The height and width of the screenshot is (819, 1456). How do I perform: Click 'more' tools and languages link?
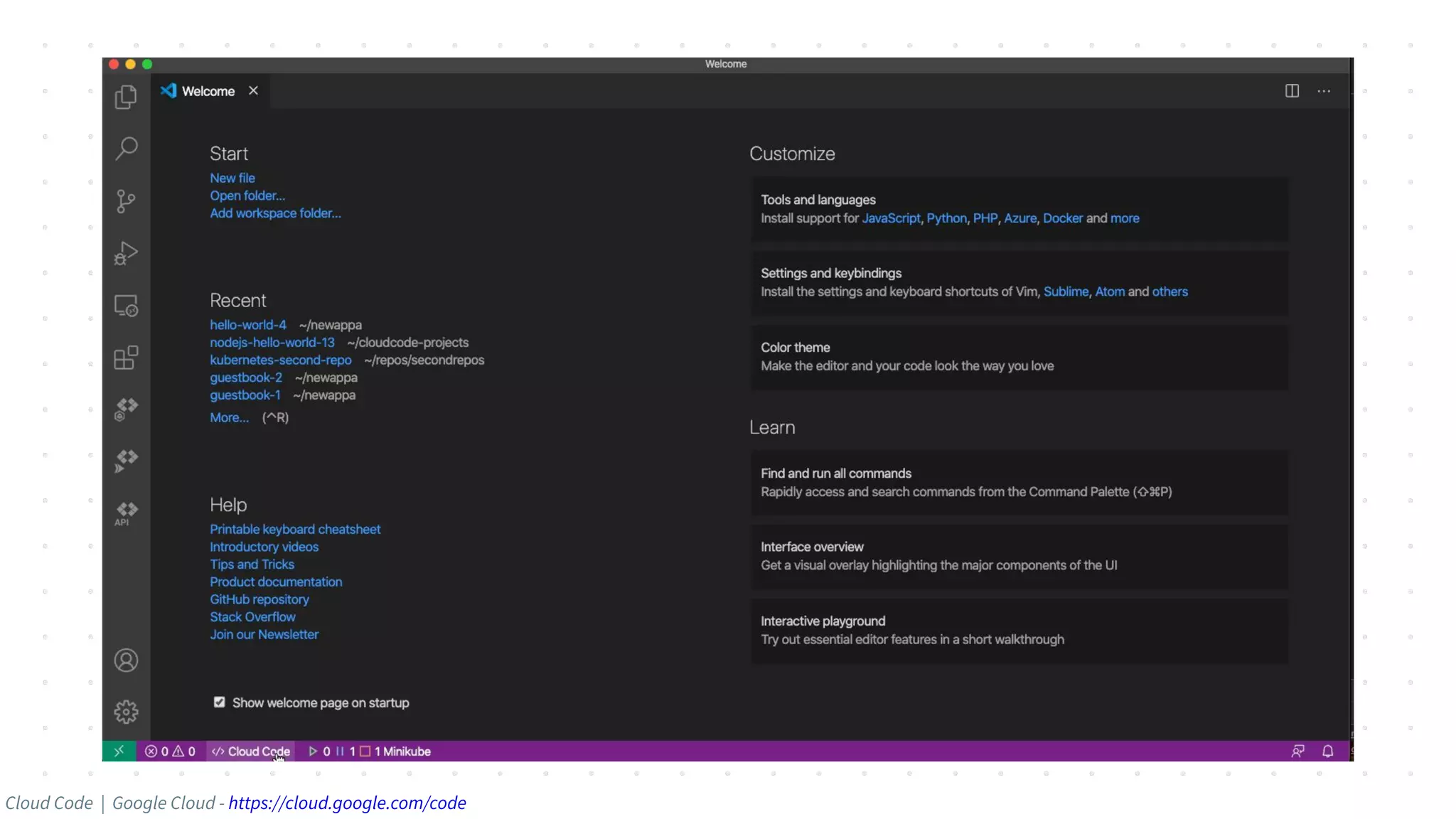[x=1125, y=218]
